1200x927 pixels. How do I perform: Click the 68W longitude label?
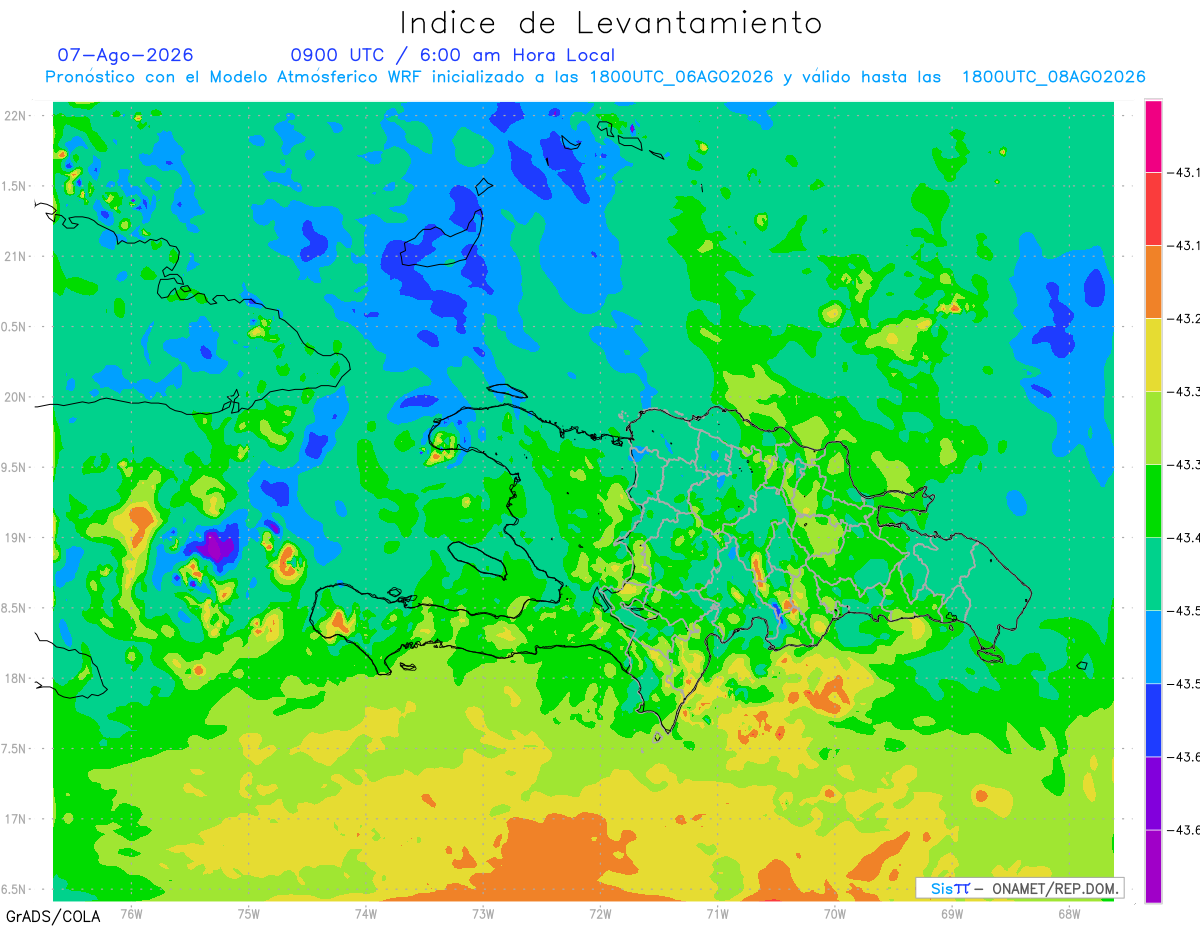click(1069, 912)
